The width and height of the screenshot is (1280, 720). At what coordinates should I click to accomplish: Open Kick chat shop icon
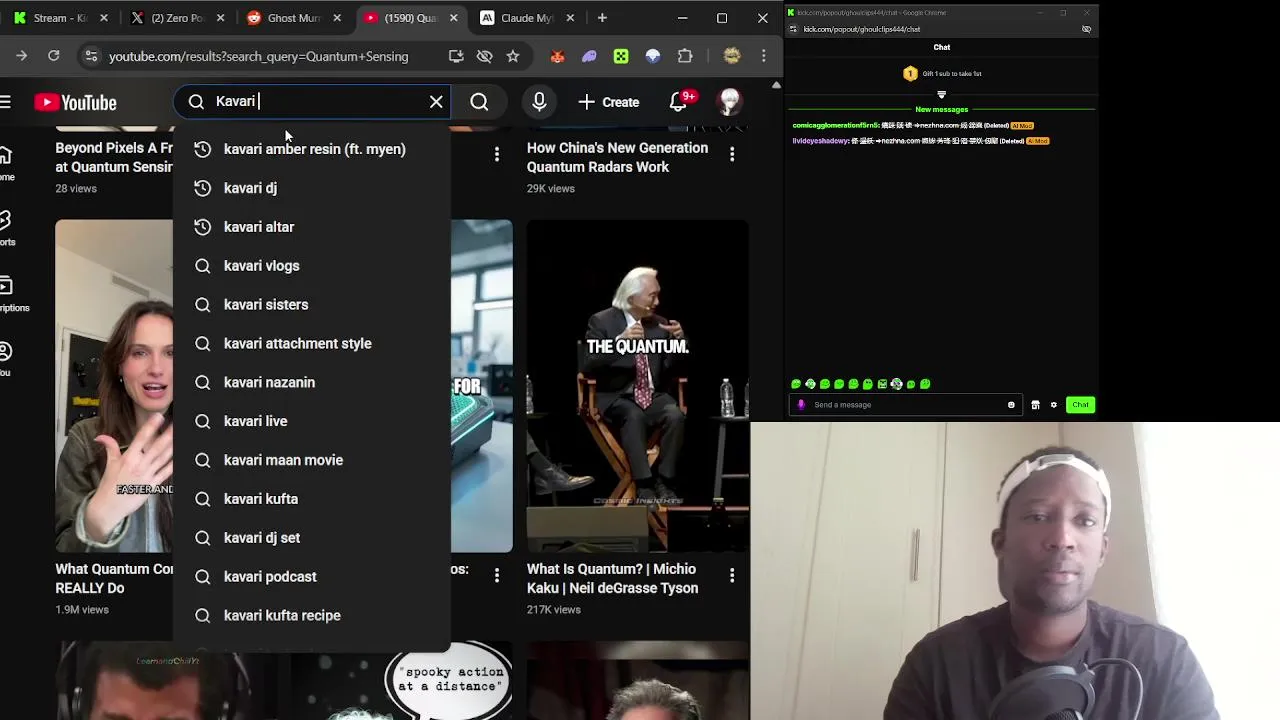click(1035, 405)
